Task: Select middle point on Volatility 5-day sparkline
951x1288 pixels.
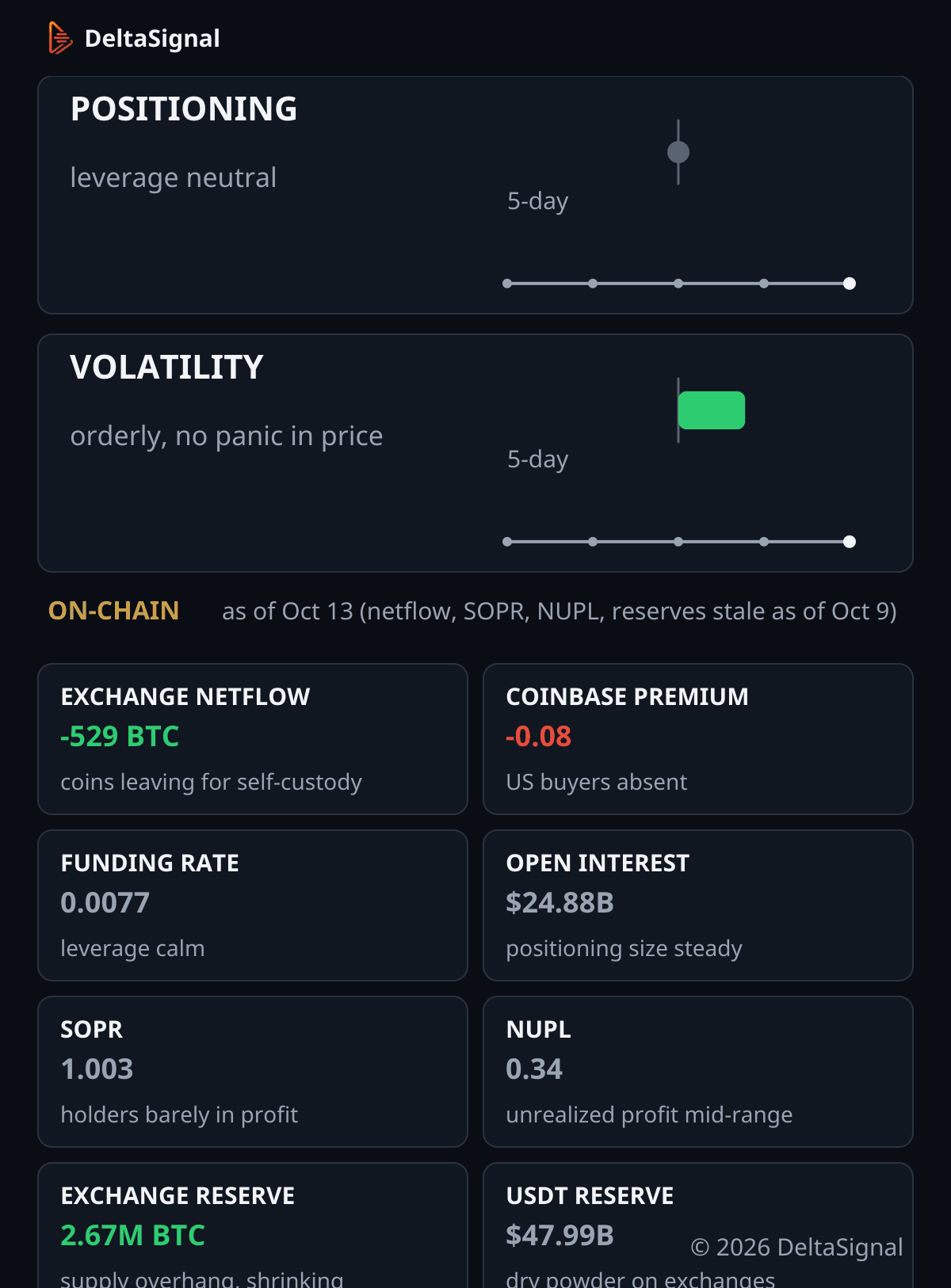Action: click(678, 542)
